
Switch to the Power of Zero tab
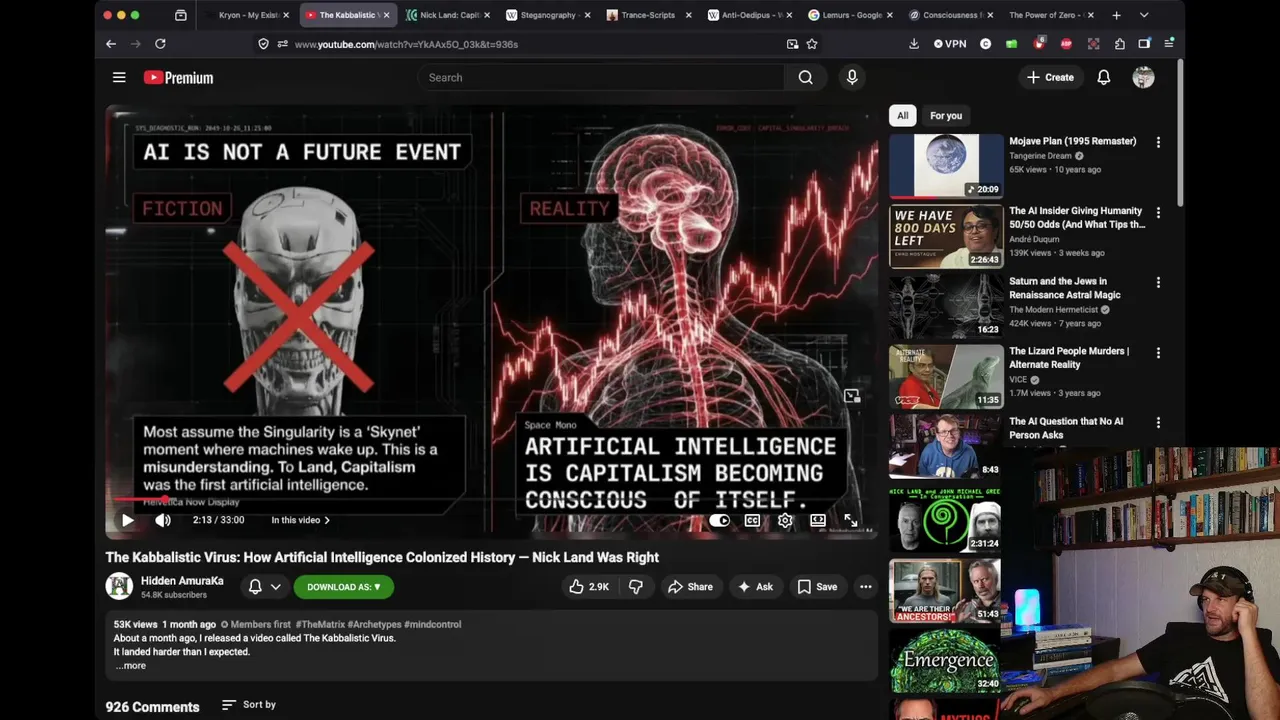[1049, 15]
